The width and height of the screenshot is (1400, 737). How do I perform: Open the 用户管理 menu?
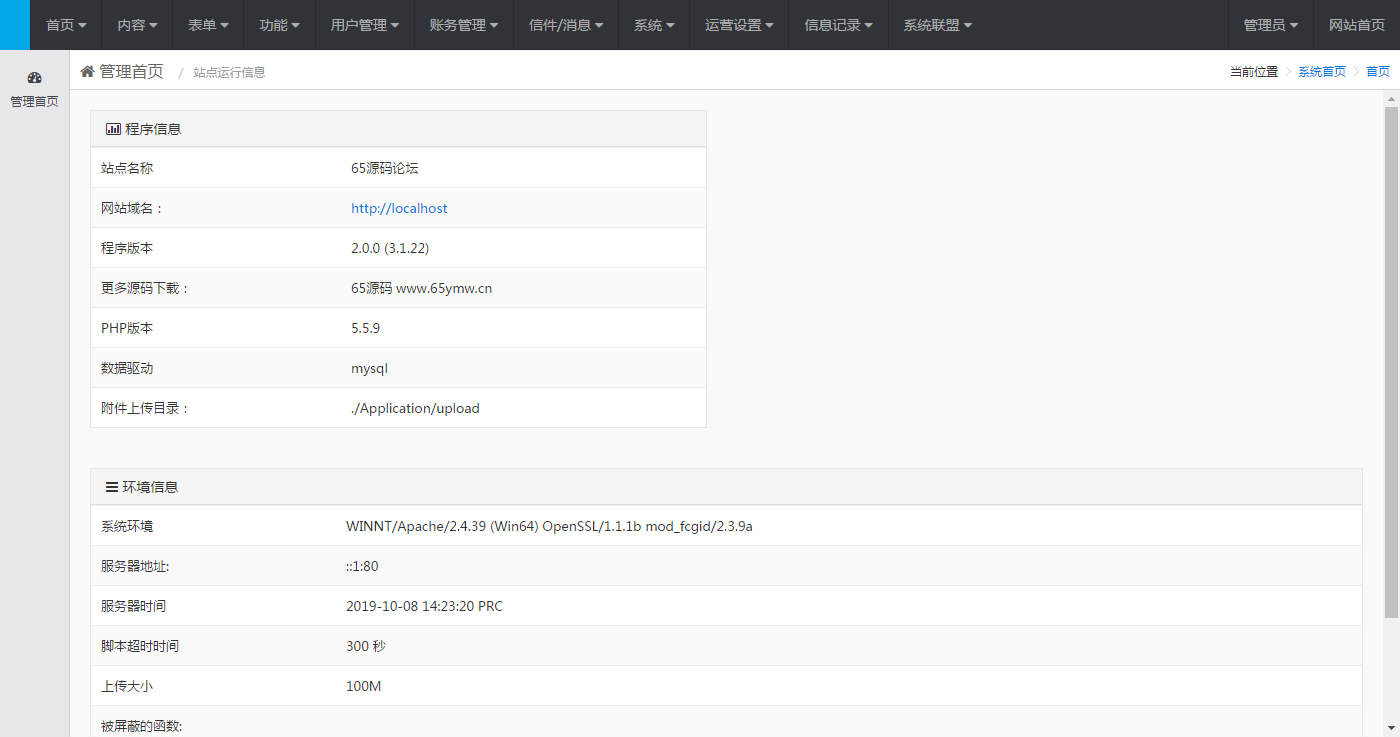[x=365, y=25]
